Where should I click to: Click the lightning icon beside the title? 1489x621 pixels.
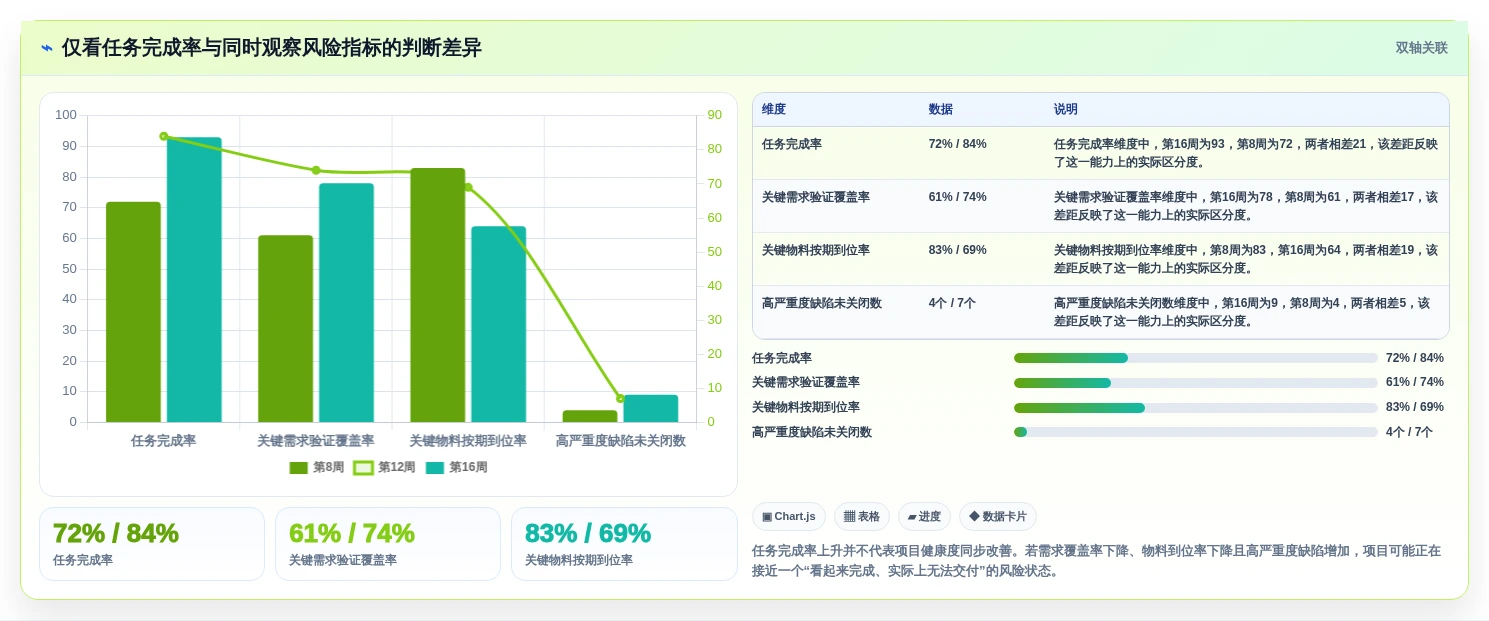47,47
